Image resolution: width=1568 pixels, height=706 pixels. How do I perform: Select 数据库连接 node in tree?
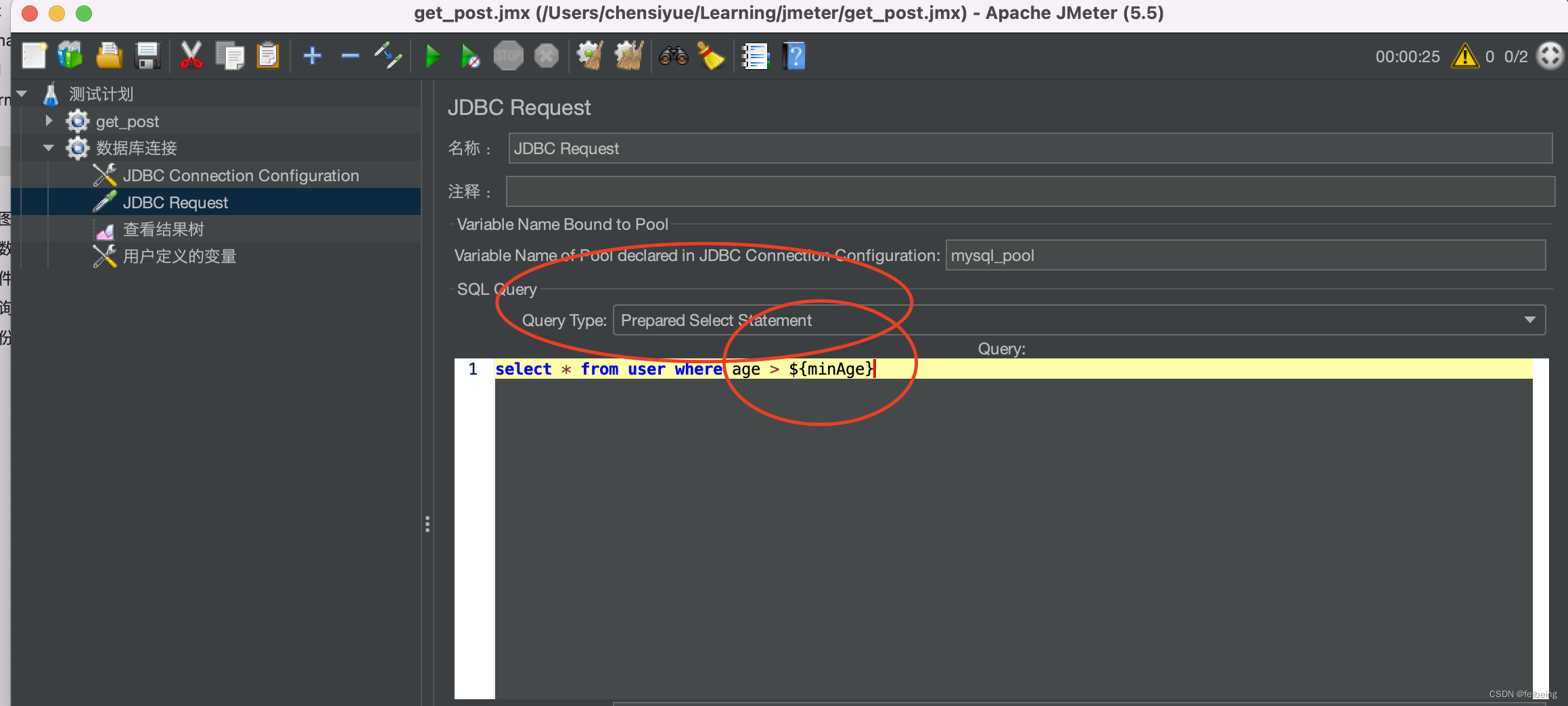coord(136,148)
